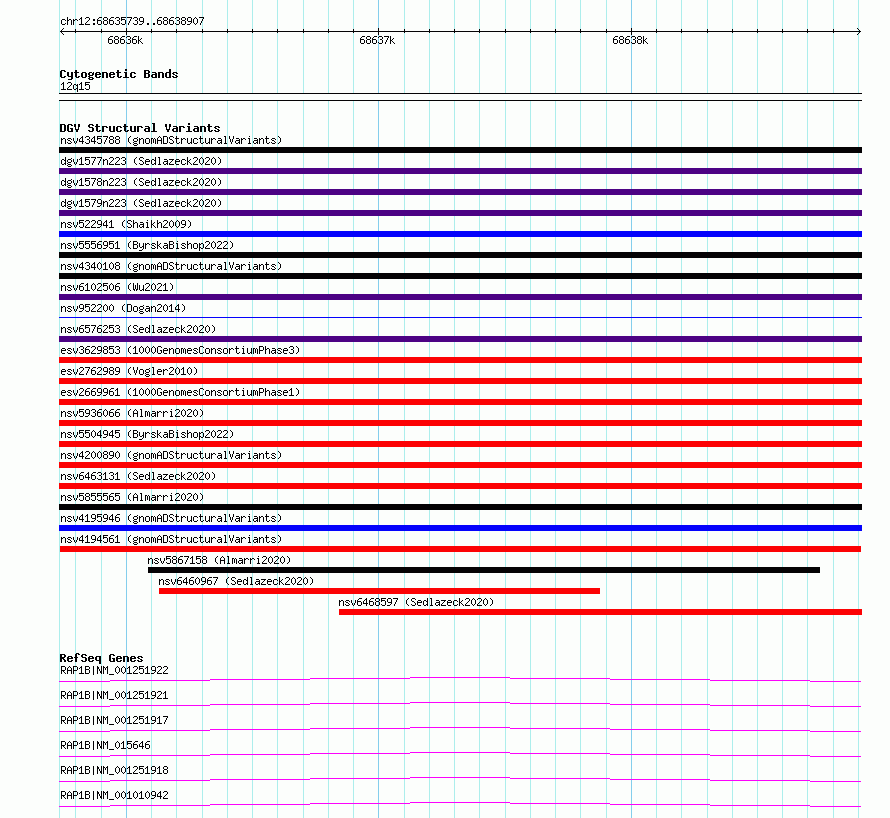Click the 68636k ruler tick label
Viewport: 890px width, 818px height.
[x=125, y=40]
